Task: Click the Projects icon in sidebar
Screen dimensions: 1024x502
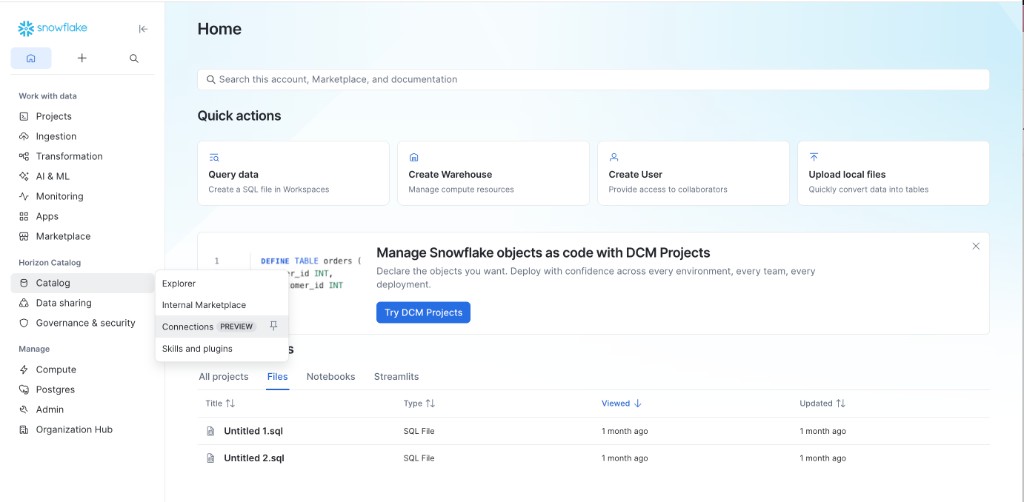Action: [24, 116]
